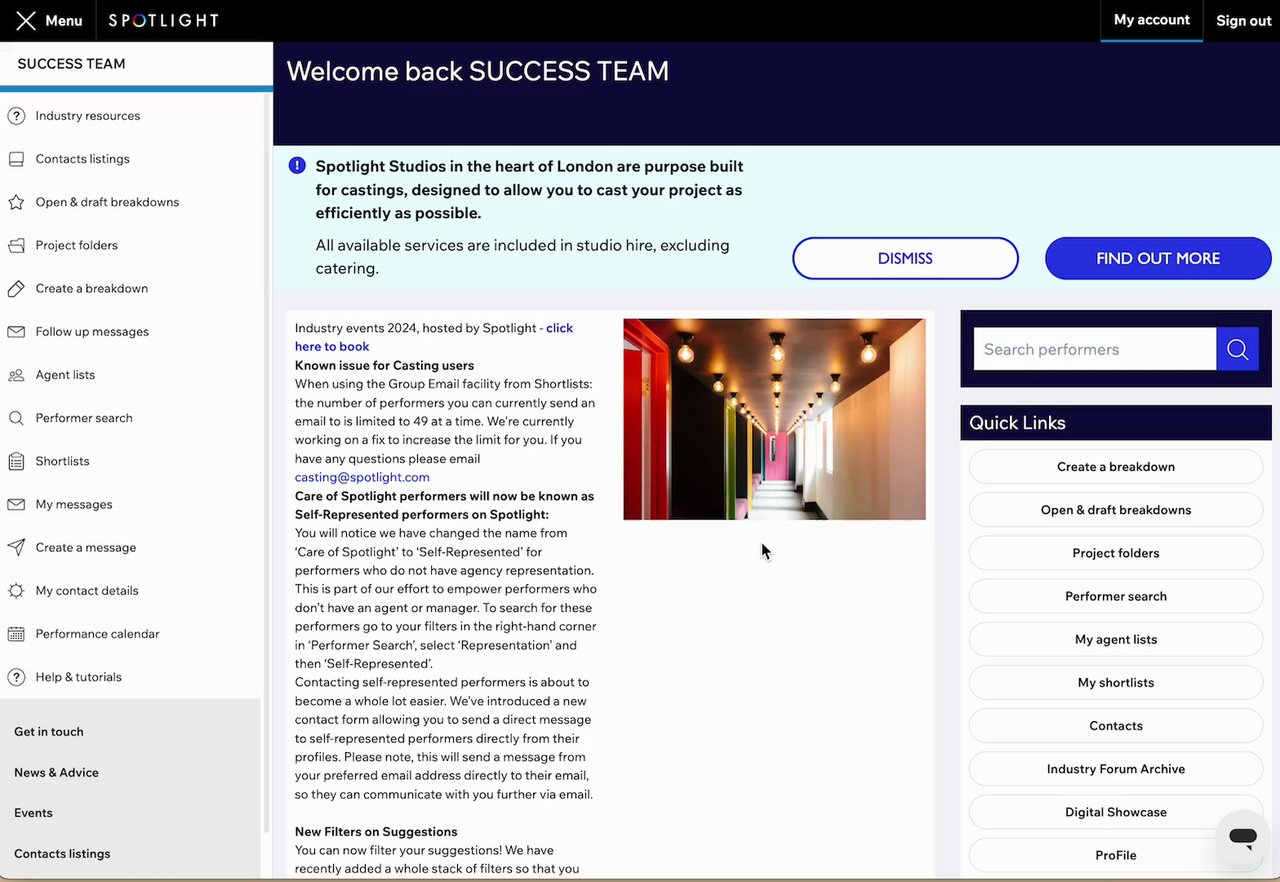Click the My messages envelope icon
This screenshot has height=882, width=1280.
coord(16,504)
